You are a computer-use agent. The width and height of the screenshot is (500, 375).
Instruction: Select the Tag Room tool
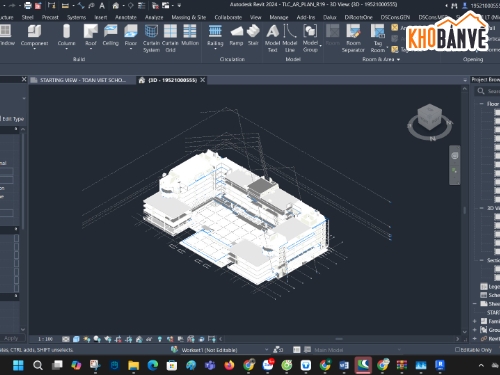[378, 38]
